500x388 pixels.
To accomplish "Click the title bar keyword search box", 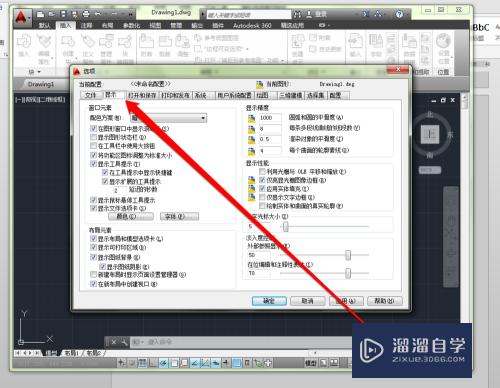I will point(248,14).
